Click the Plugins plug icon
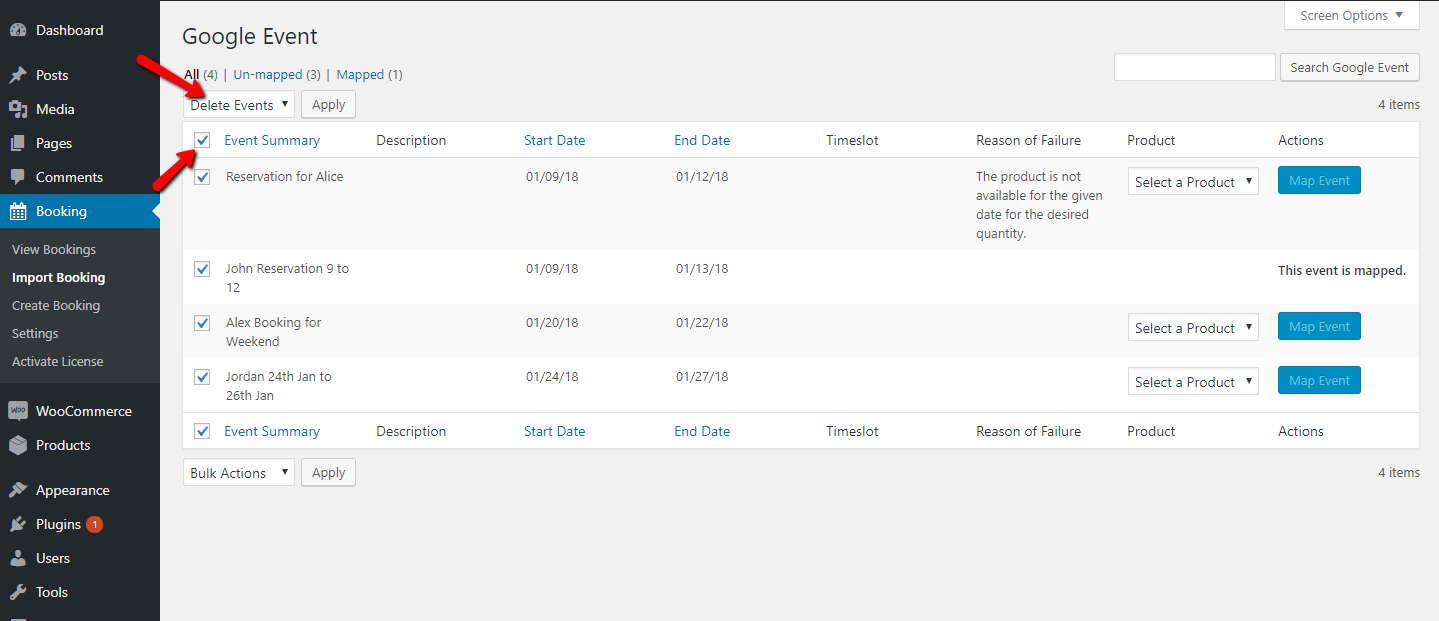Viewport: 1439px width, 621px height. tap(18, 525)
